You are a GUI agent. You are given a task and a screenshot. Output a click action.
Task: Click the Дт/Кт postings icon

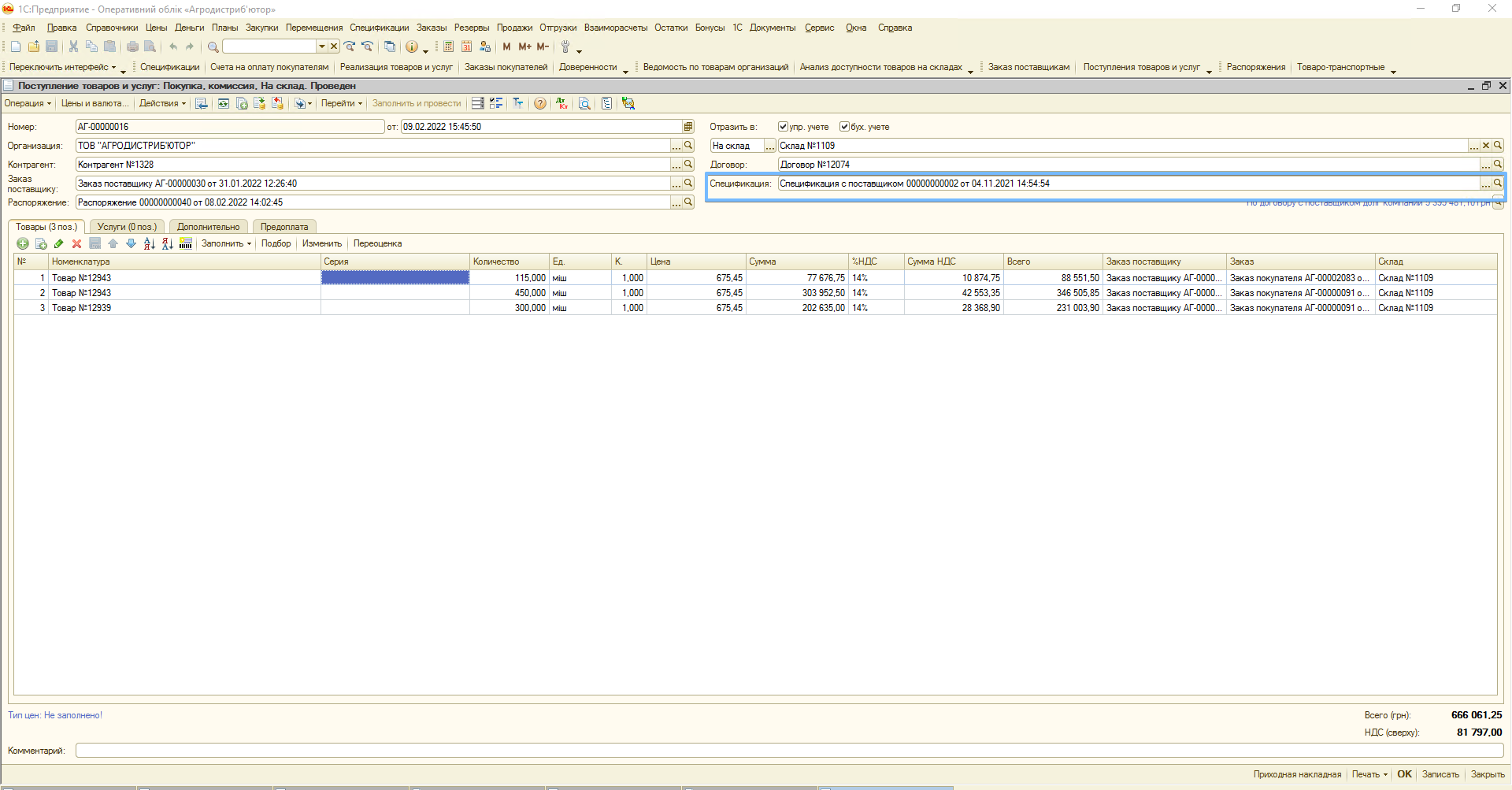561,104
